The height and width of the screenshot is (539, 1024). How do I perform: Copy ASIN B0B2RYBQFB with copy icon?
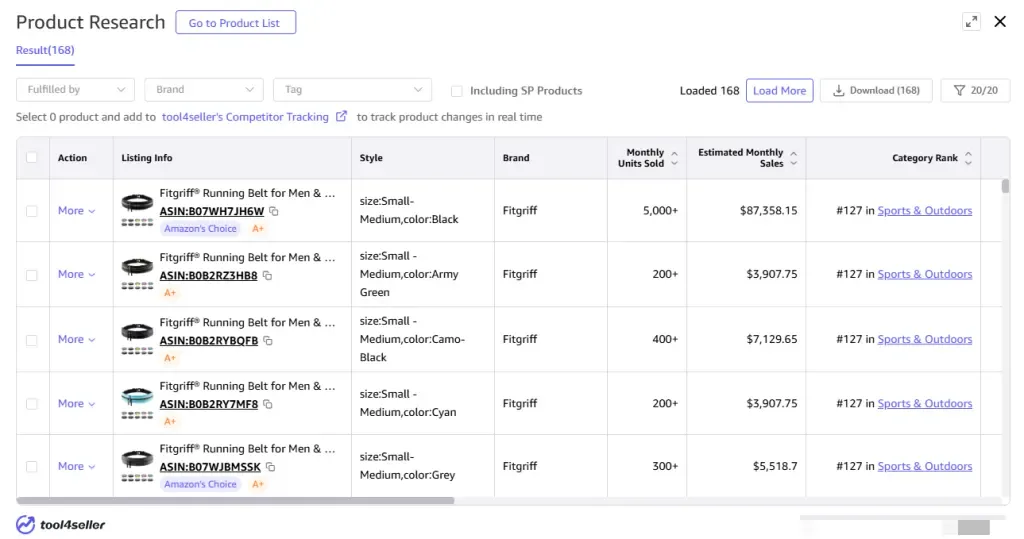(x=268, y=340)
